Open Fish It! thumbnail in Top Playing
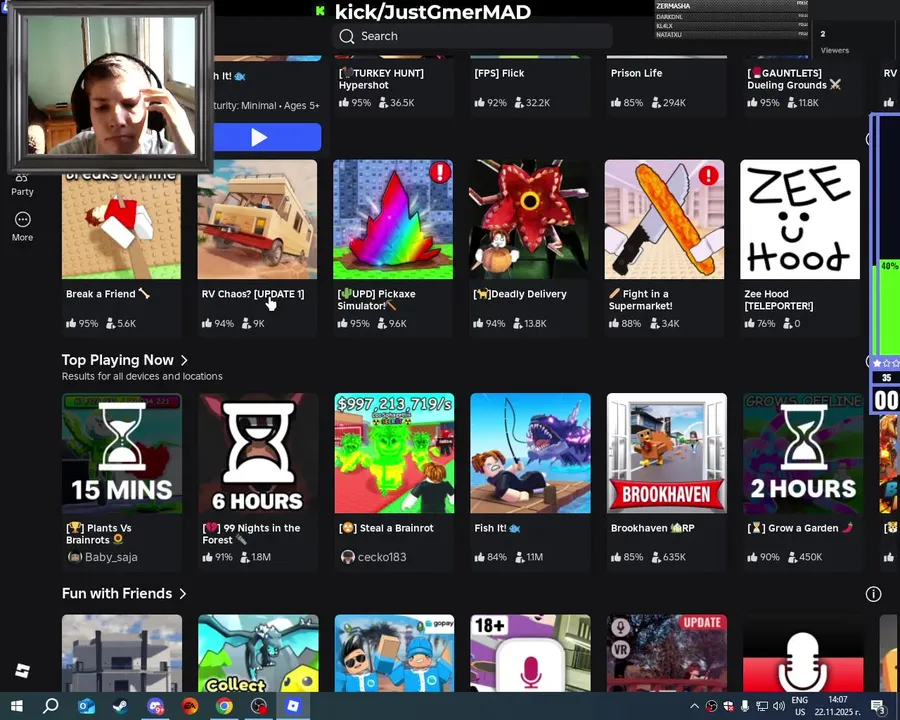Viewport: 900px width, 720px height. point(530,453)
